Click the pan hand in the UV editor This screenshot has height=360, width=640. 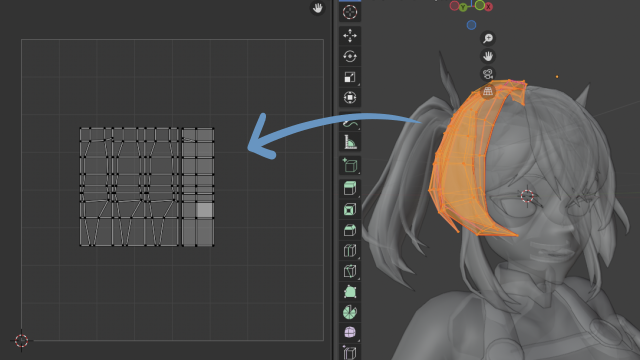tap(318, 8)
